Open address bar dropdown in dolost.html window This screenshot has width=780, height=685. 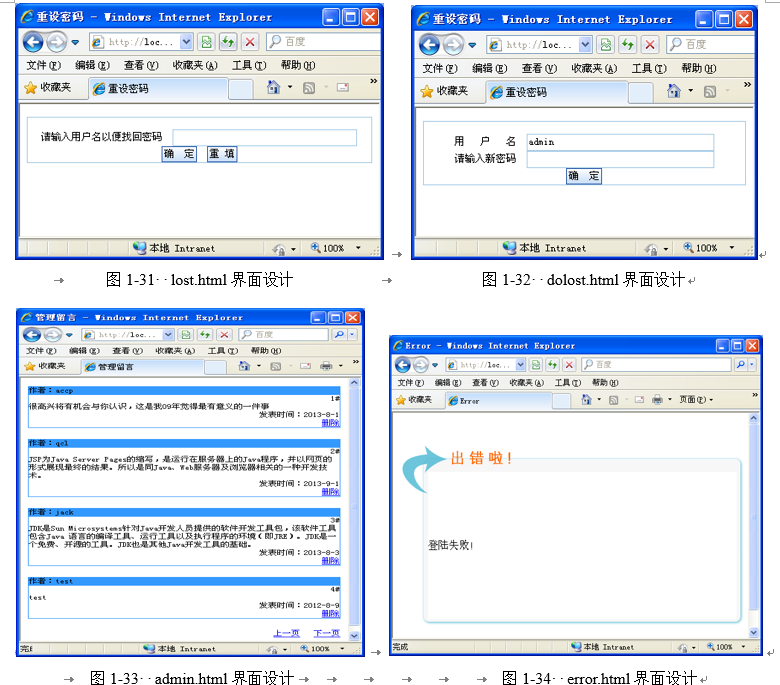pyautogui.click(x=585, y=45)
